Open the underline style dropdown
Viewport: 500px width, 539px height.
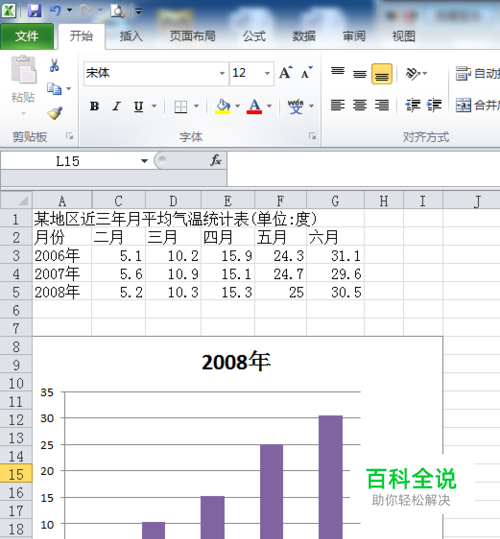pyautogui.click(x=154, y=106)
